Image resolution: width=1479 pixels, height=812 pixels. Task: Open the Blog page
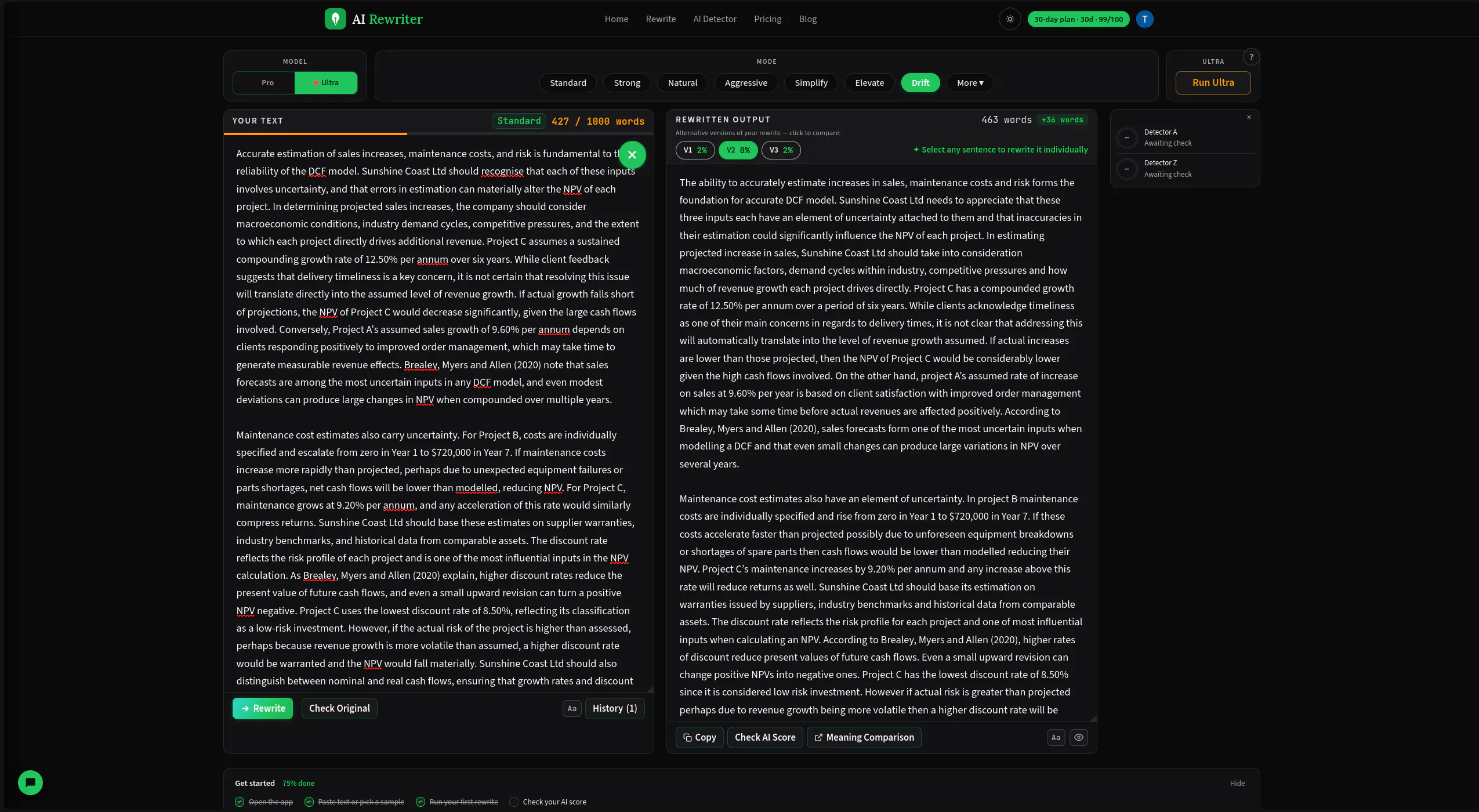[807, 19]
